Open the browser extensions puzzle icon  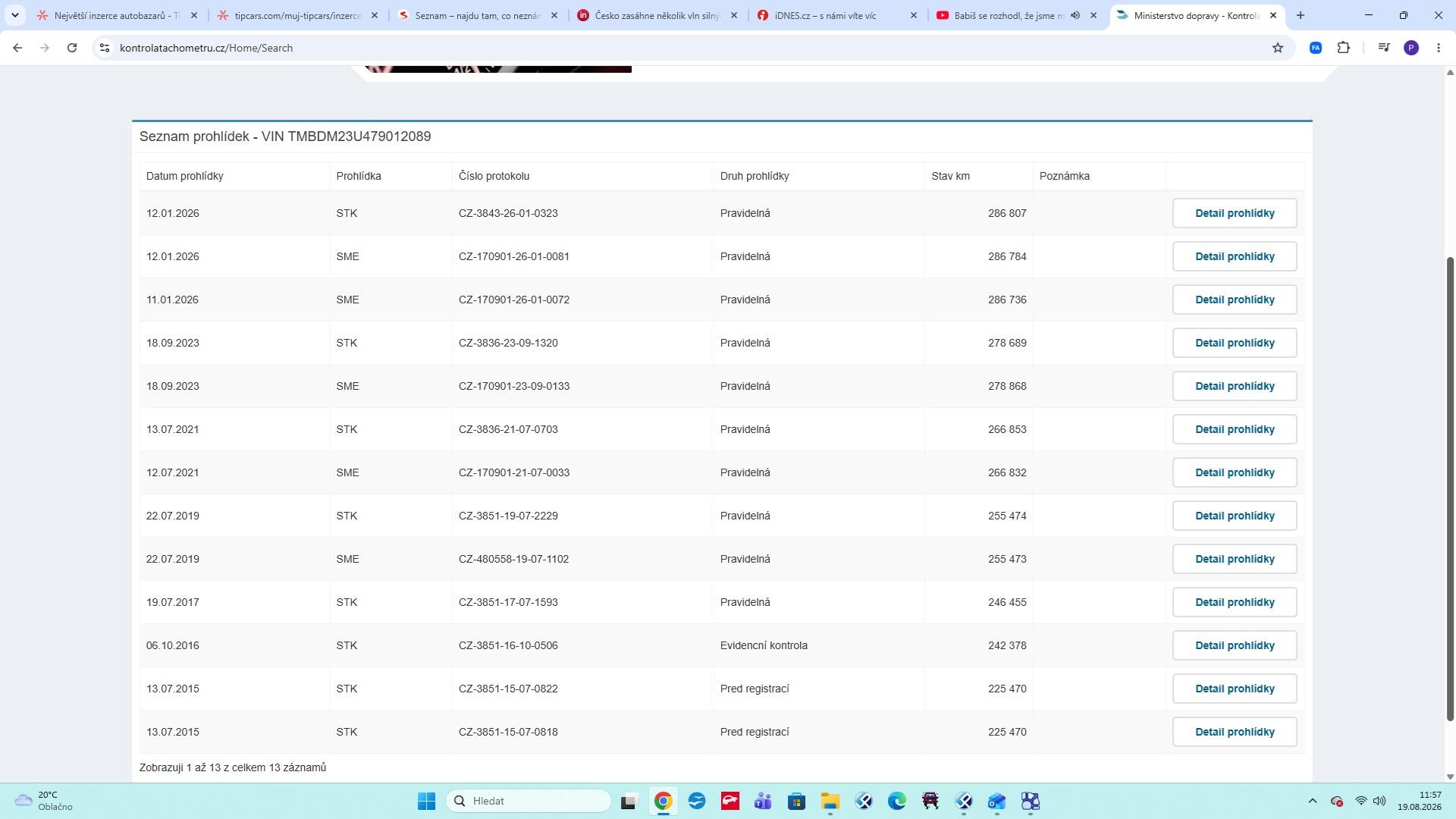pos(1344,48)
